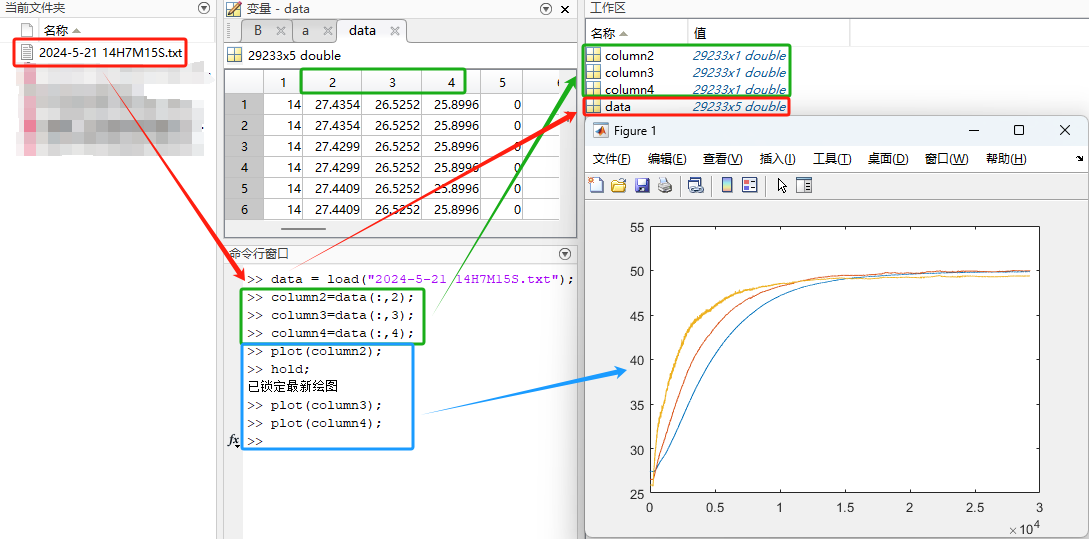Print the figure with the printer icon
Image resolution: width=1089 pixels, height=539 pixels.
pyautogui.click(x=665, y=185)
